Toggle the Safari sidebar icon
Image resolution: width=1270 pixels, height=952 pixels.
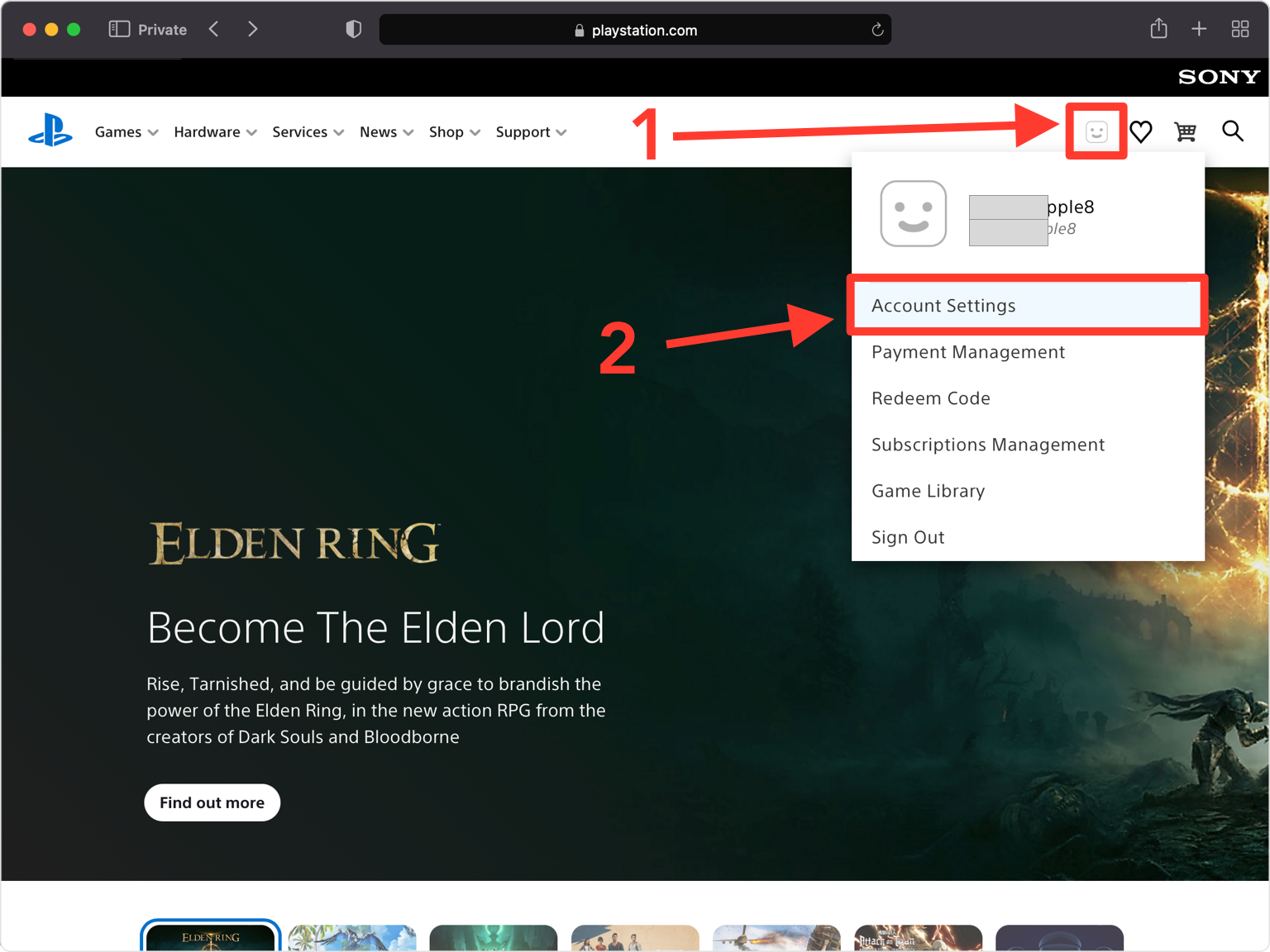tap(119, 29)
